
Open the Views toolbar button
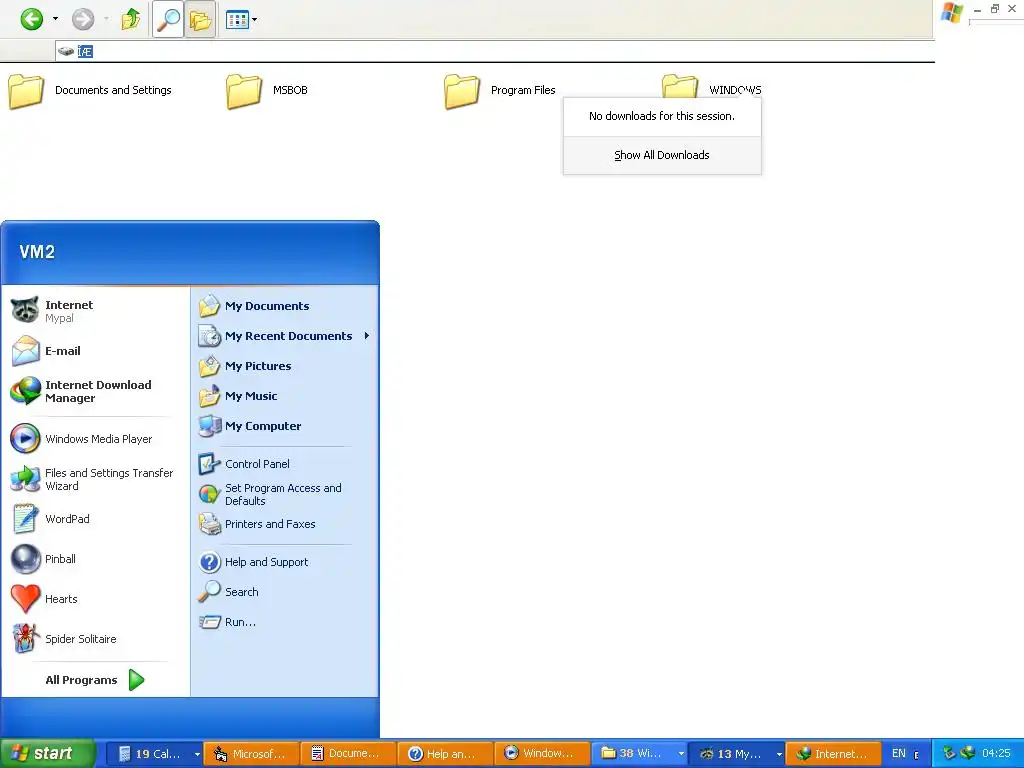click(x=237, y=20)
